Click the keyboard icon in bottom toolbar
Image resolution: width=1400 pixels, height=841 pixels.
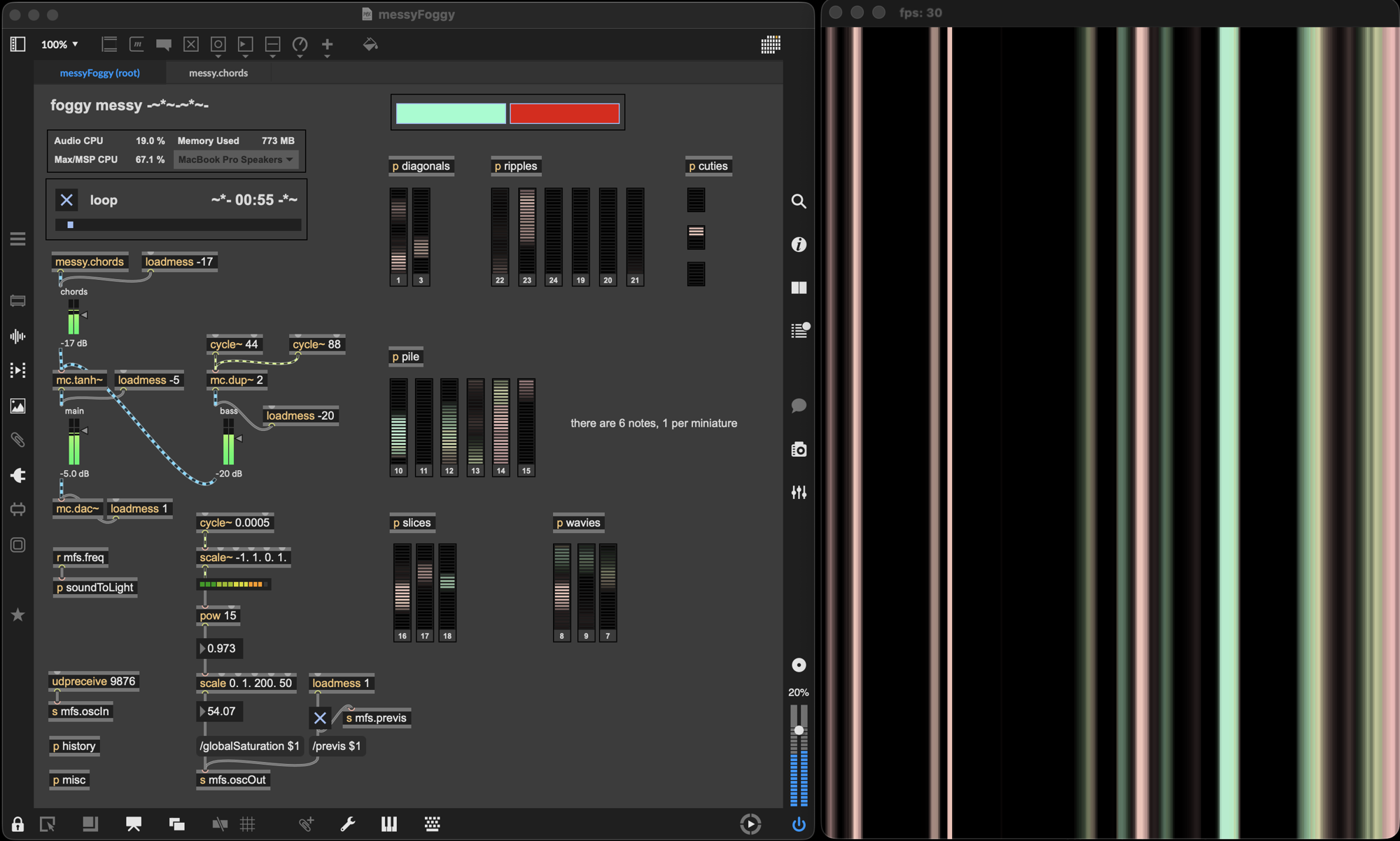tap(433, 824)
